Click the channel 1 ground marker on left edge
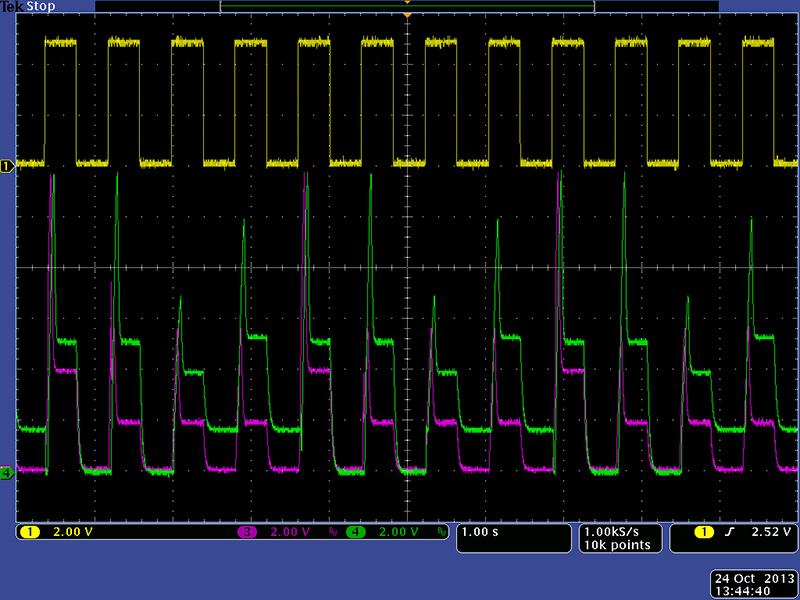This screenshot has height=600, width=800. [x=7, y=166]
